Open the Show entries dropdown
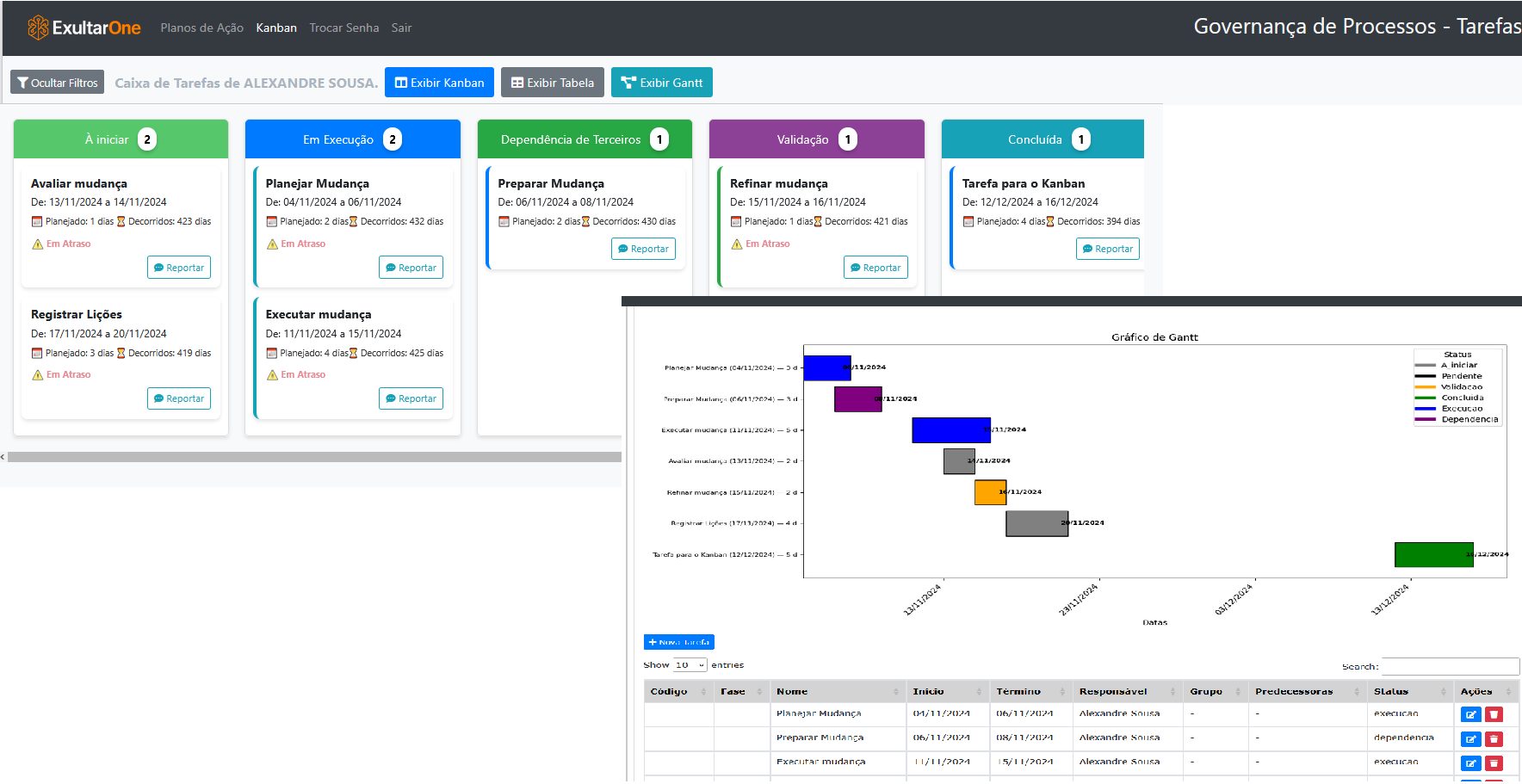This screenshot has height=784, width=1522. click(689, 664)
